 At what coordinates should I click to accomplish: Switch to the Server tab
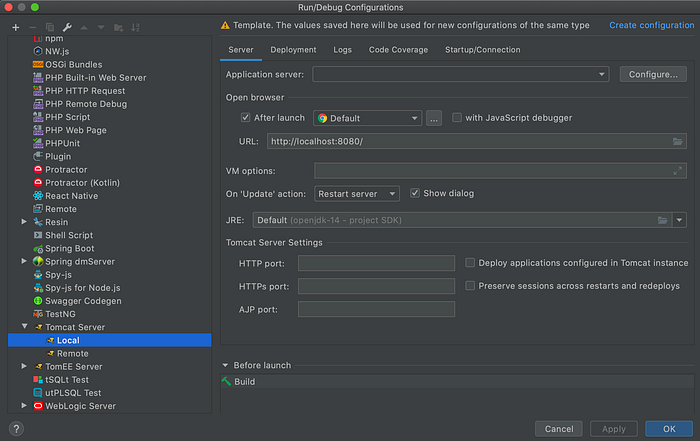pyautogui.click(x=241, y=50)
